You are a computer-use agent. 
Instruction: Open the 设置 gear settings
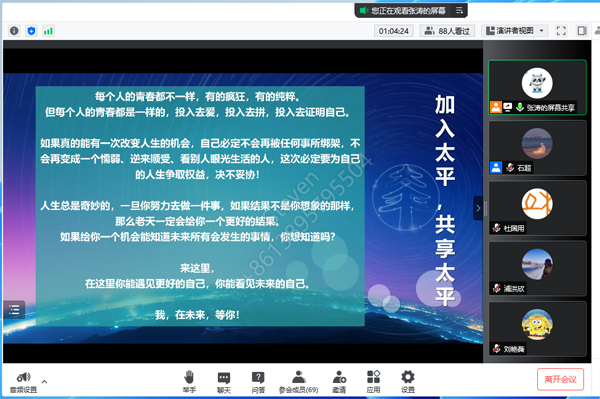(x=408, y=382)
